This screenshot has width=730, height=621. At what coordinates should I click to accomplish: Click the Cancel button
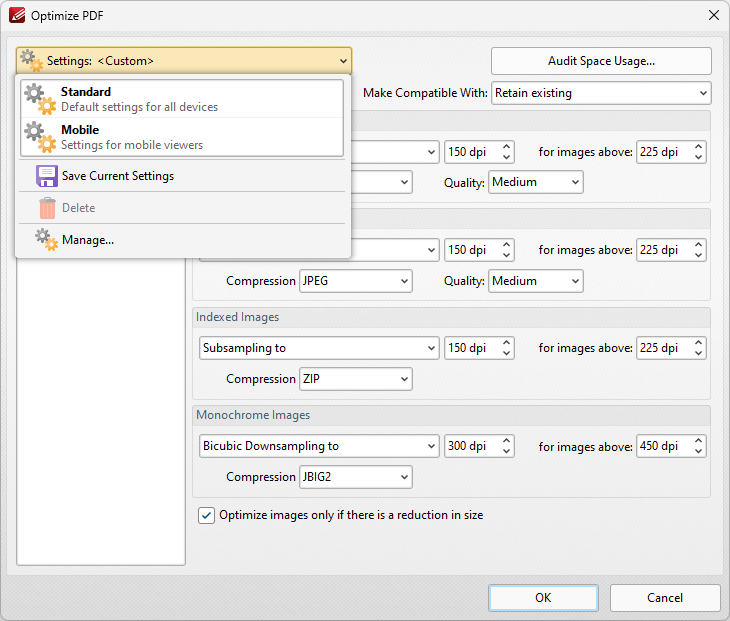pyautogui.click(x=665, y=598)
